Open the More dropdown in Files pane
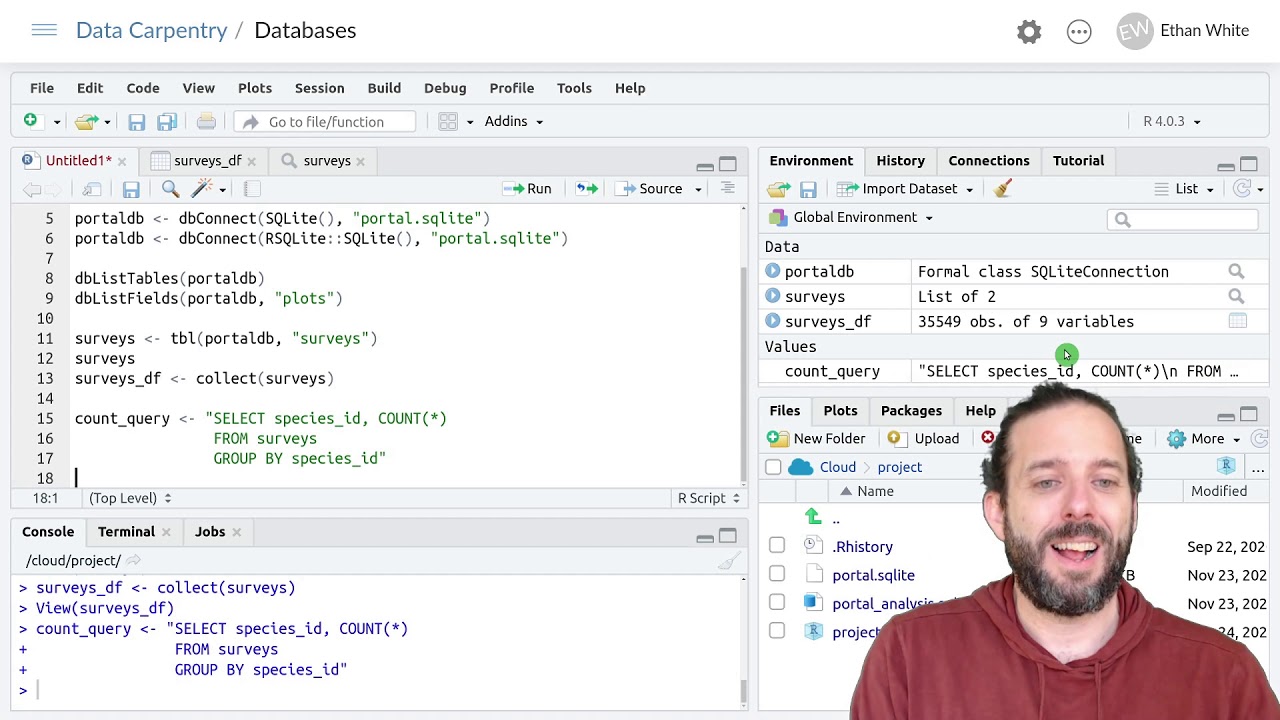 (x=1204, y=438)
